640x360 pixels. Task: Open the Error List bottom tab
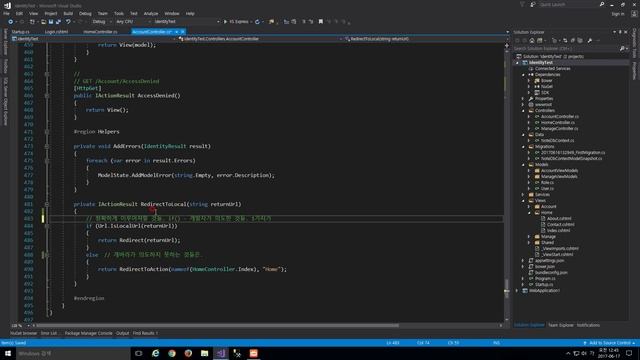[49, 333]
